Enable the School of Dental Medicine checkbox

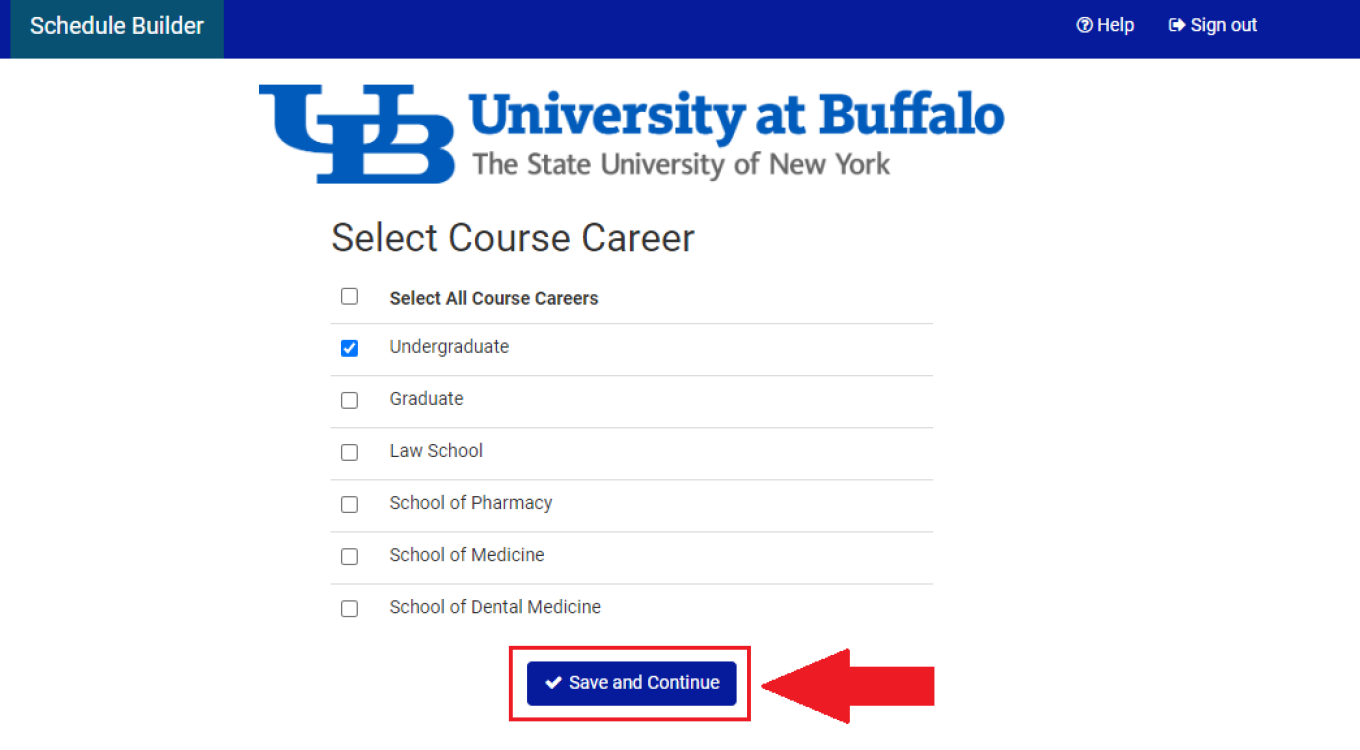349,608
